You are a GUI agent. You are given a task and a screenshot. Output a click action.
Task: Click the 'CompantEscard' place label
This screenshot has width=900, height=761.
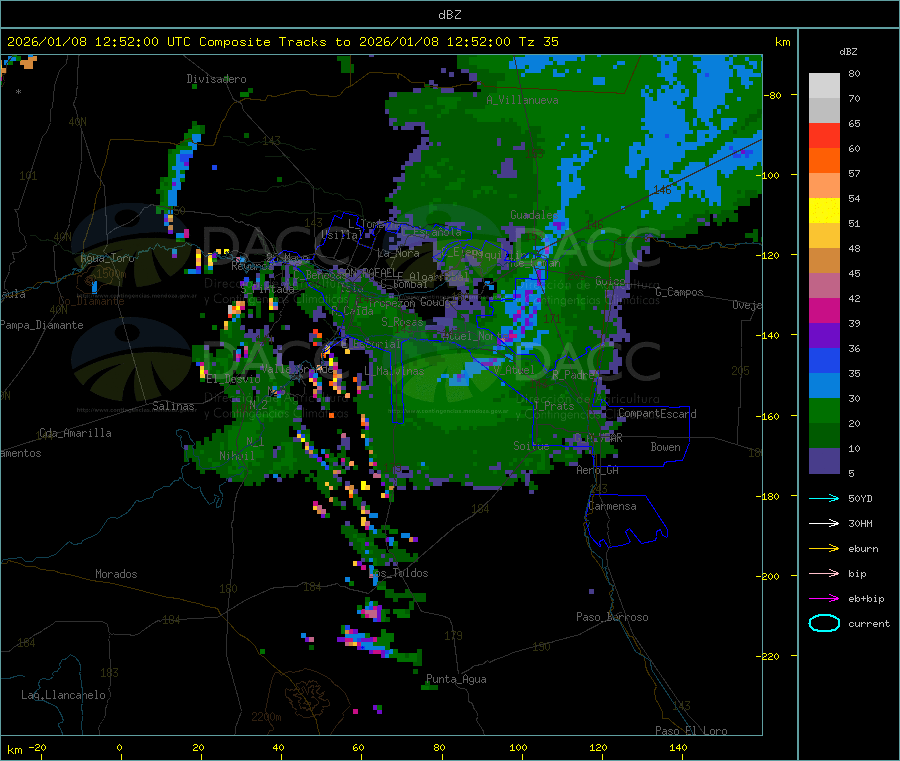coord(657,414)
